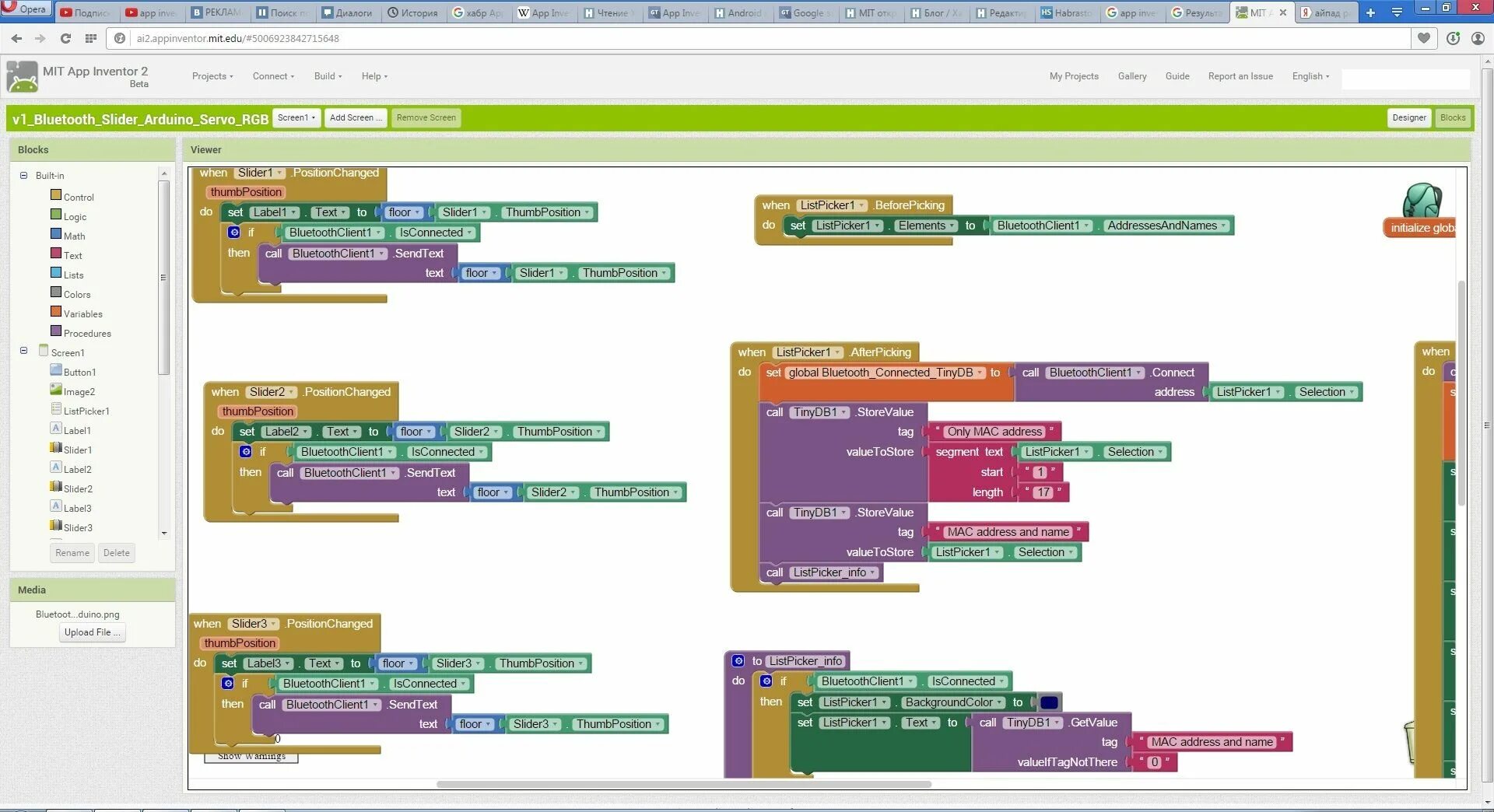This screenshot has height=812, width=1494.
Task: Open the gear on the ListPicker_info procedure header
Action: pyautogui.click(x=738, y=661)
